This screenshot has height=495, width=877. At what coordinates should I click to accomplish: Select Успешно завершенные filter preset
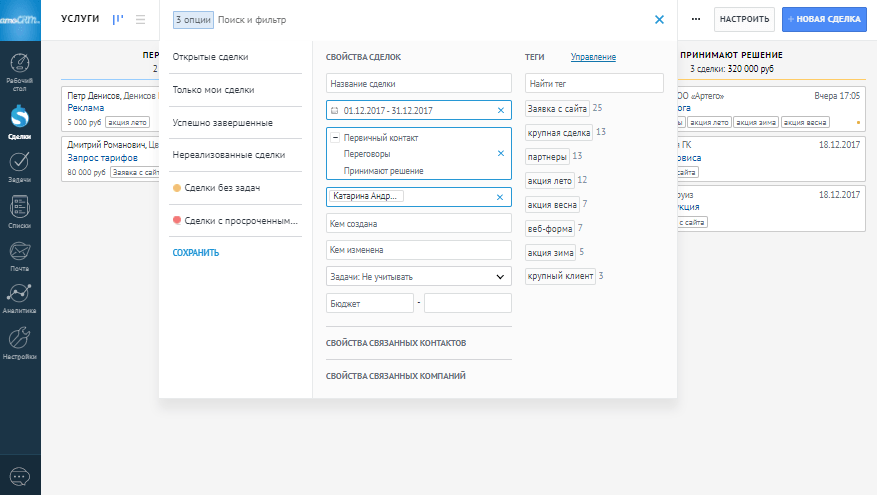(222, 122)
